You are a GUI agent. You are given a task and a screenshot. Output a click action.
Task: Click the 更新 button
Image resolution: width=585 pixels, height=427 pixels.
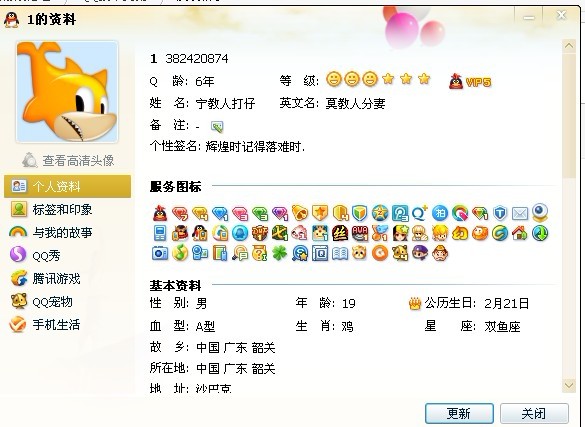[x=459, y=413]
